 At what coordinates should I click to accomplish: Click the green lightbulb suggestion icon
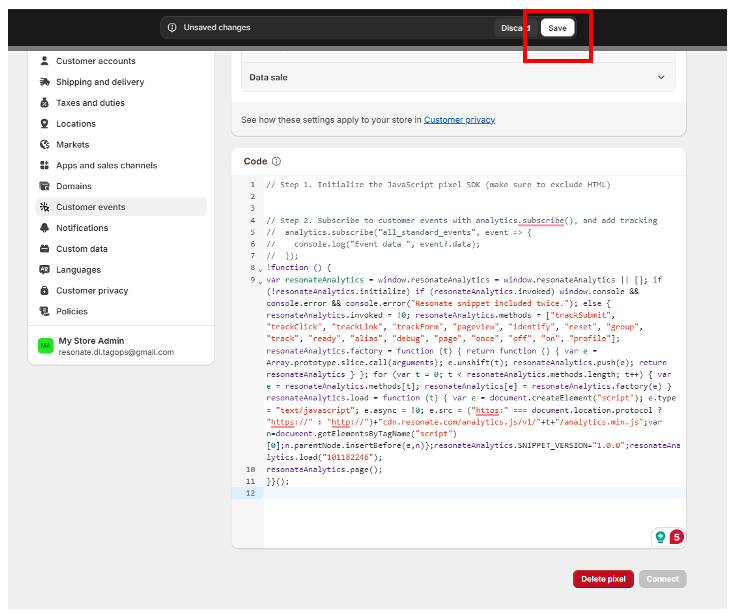[x=660, y=537]
